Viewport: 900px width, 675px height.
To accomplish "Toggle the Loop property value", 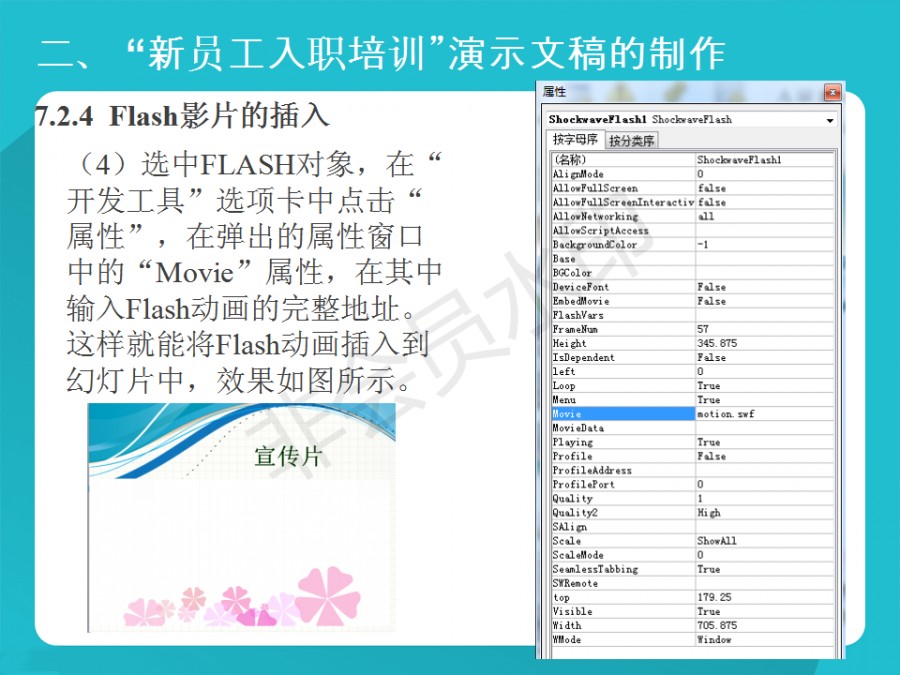I will pyautogui.click(x=765, y=386).
